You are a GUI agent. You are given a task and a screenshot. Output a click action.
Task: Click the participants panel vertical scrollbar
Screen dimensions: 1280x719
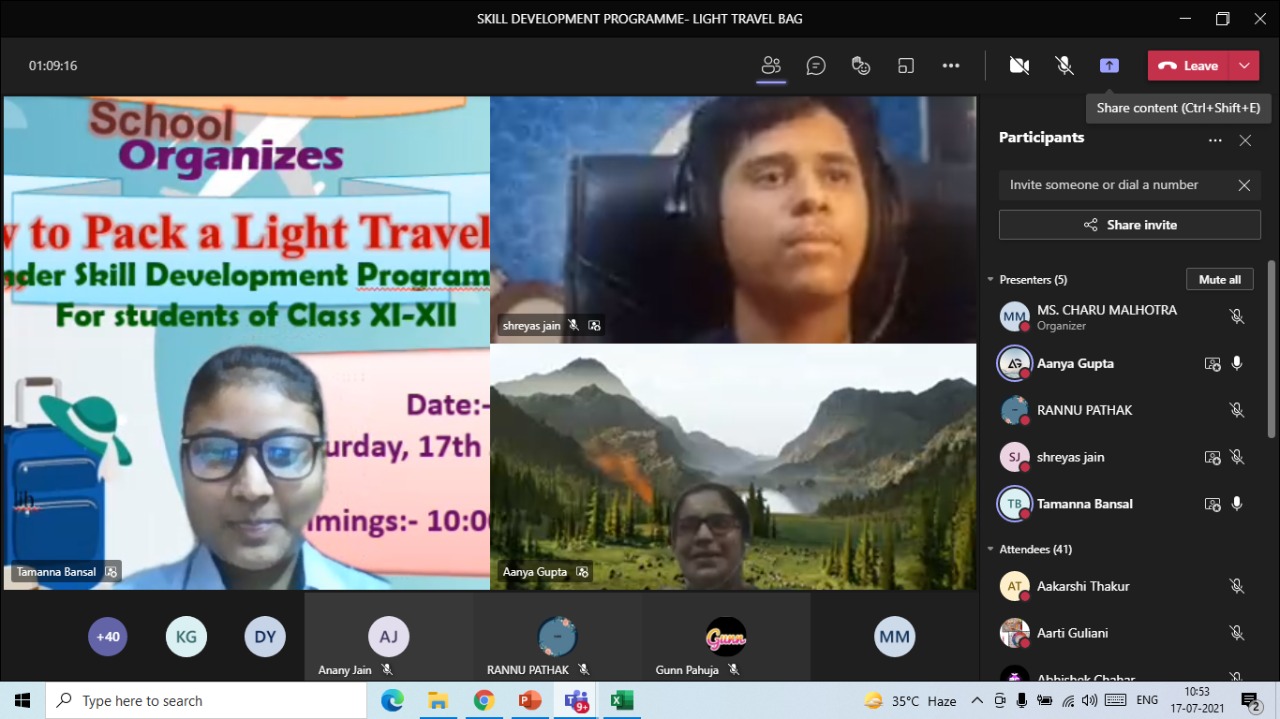click(1272, 348)
